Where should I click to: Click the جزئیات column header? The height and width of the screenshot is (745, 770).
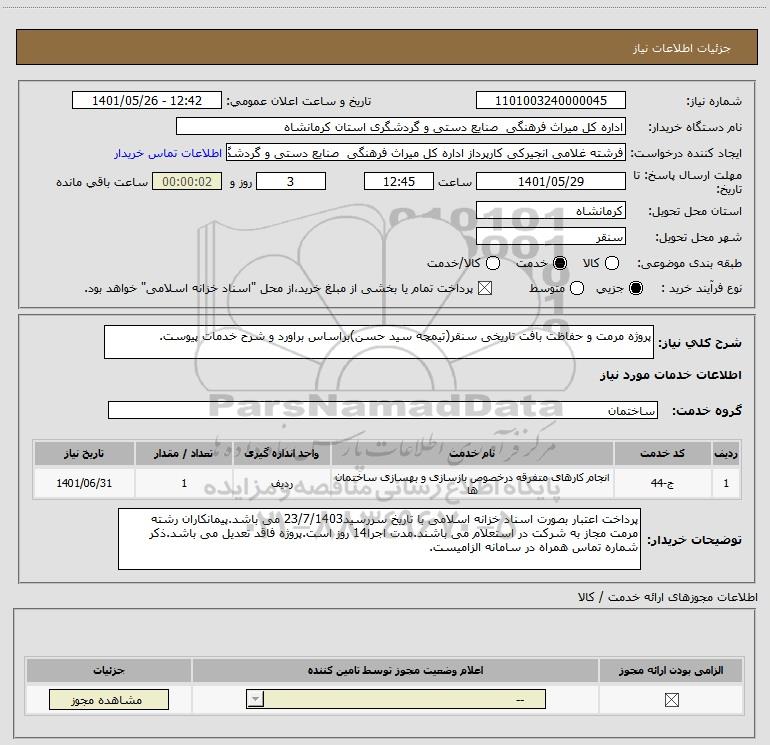109,670
